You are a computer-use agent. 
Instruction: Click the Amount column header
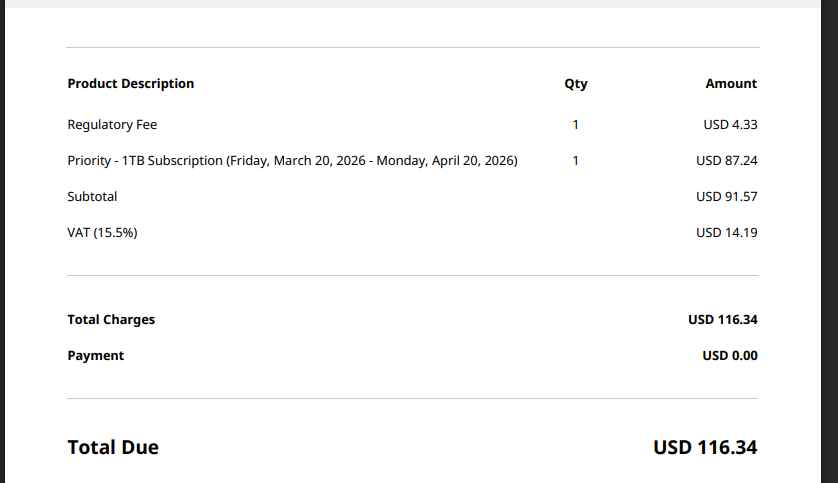pos(731,84)
